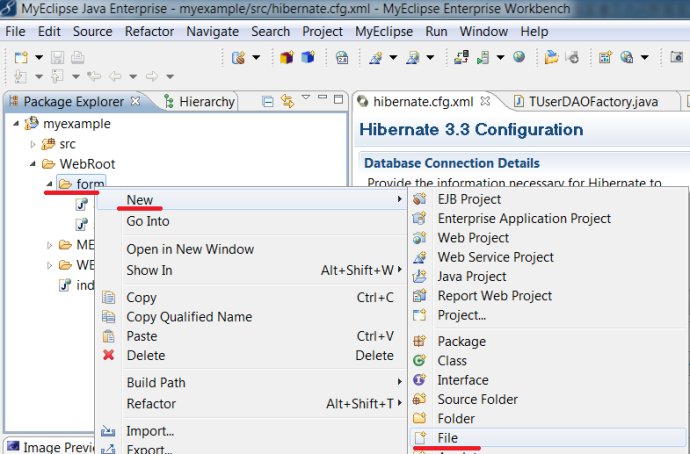Open the Source menu
The height and width of the screenshot is (454, 690).
pyautogui.click(x=92, y=32)
